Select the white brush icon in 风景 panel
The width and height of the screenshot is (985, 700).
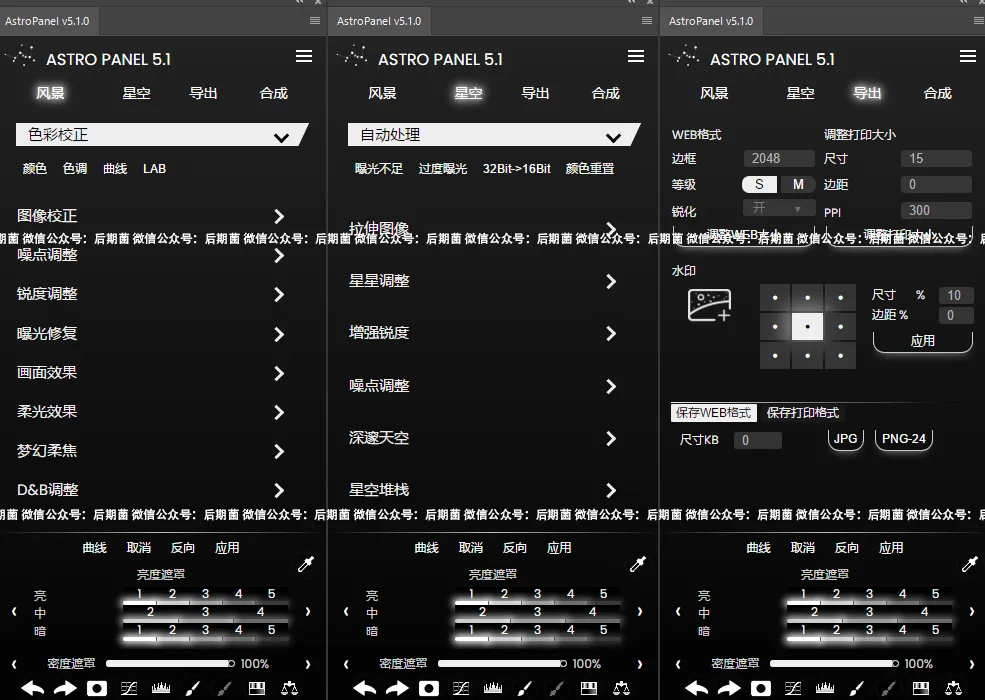[x=193, y=688]
